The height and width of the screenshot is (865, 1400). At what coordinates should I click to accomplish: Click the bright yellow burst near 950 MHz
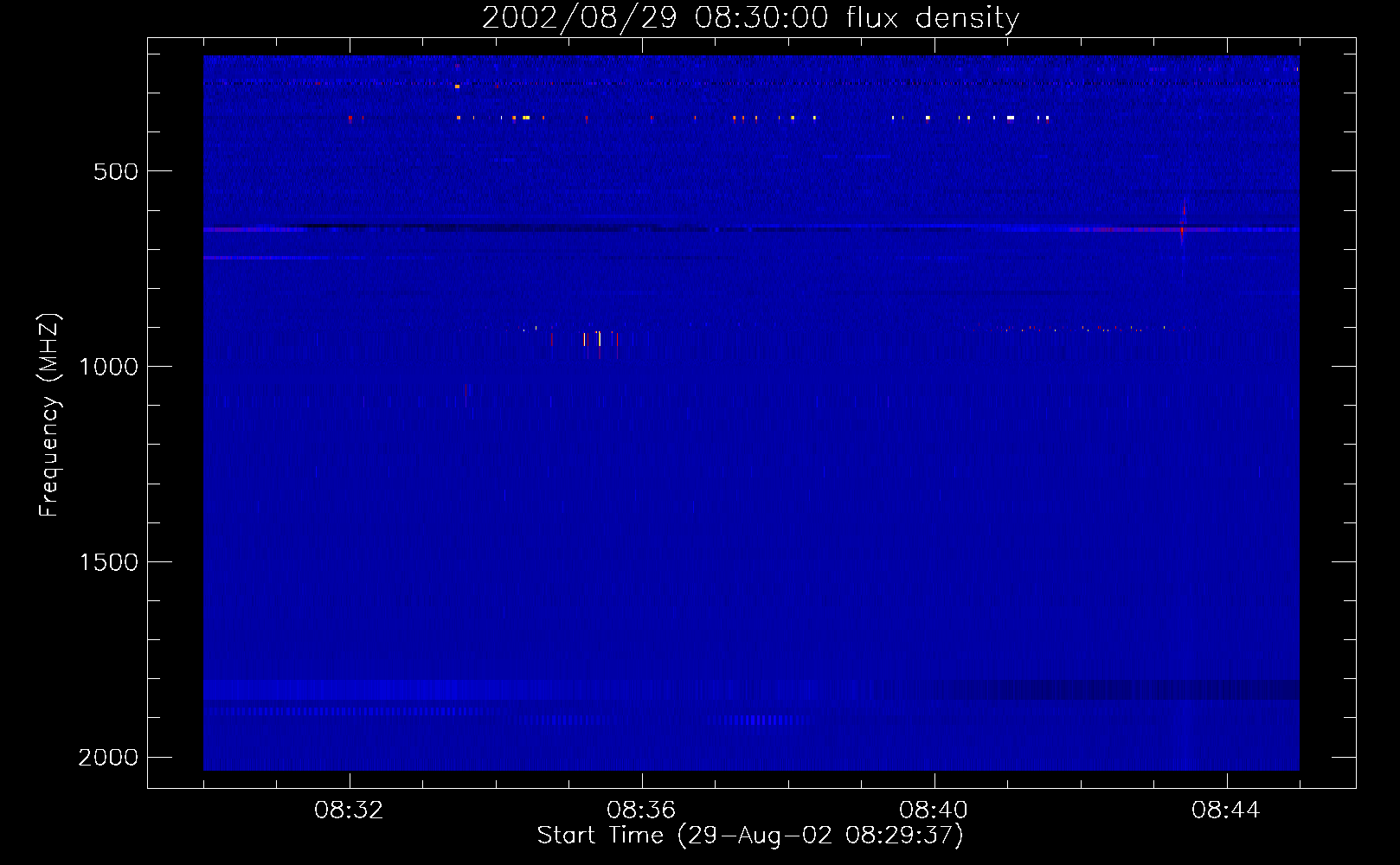[599, 338]
